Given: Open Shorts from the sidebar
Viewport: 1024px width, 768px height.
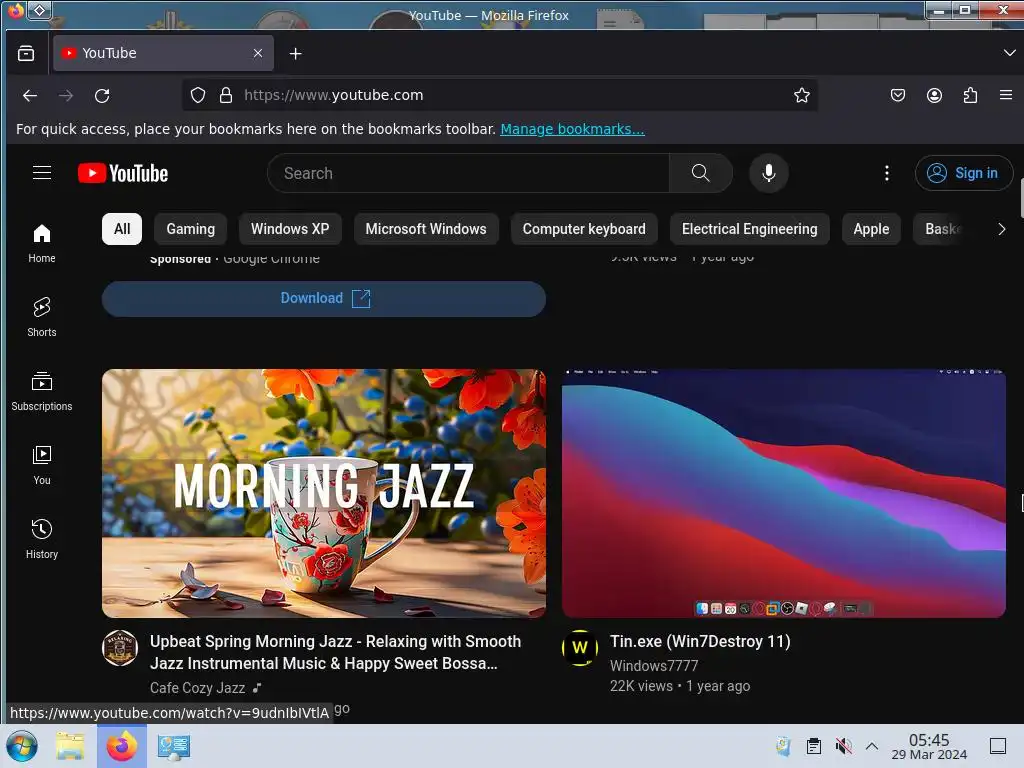Looking at the screenshot, I should point(42,317).
